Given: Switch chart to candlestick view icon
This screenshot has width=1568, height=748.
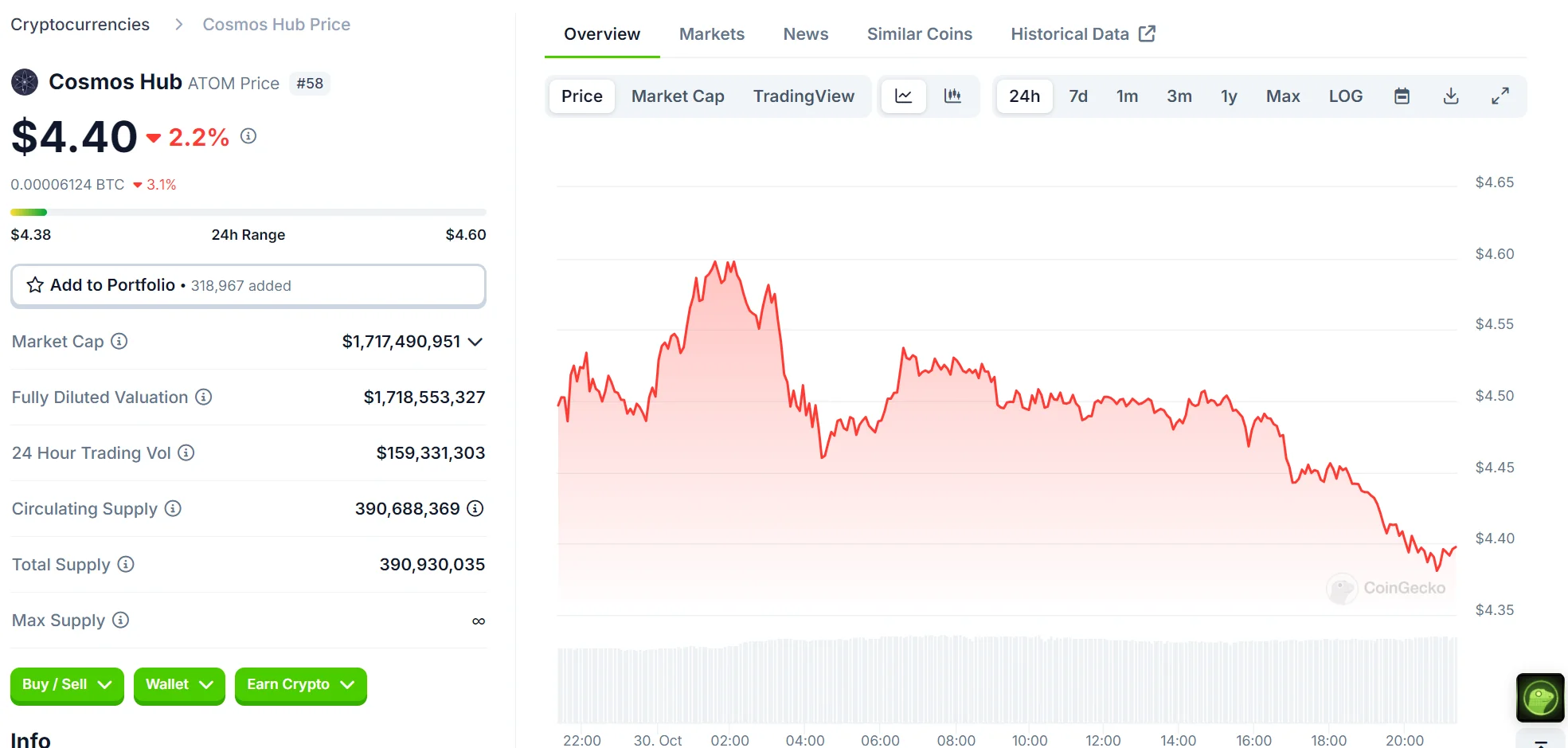Looking at the screenshot, I should coord(952,96).
